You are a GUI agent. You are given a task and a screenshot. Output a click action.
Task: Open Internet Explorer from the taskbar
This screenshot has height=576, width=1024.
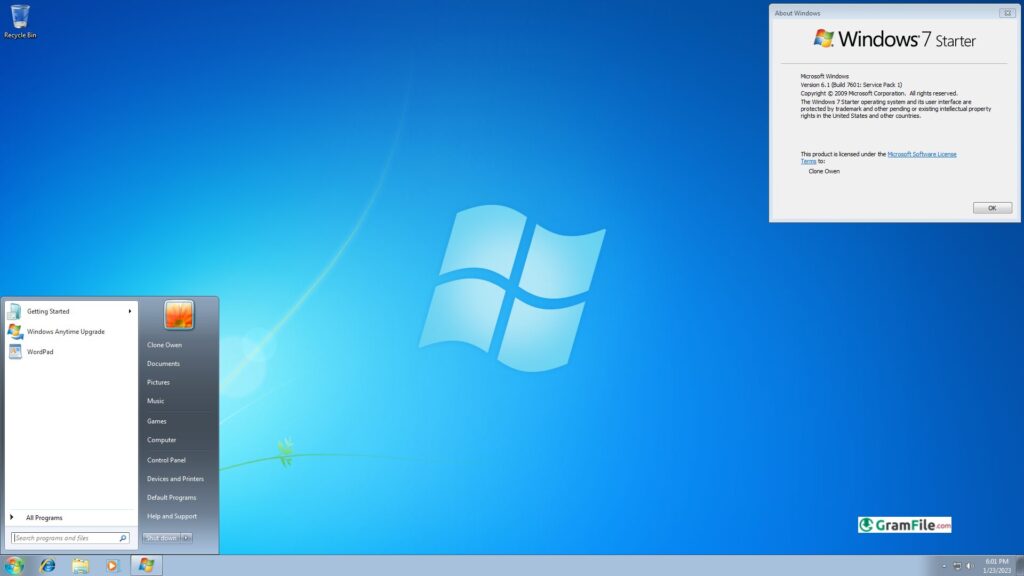click(x=47, y=565)
